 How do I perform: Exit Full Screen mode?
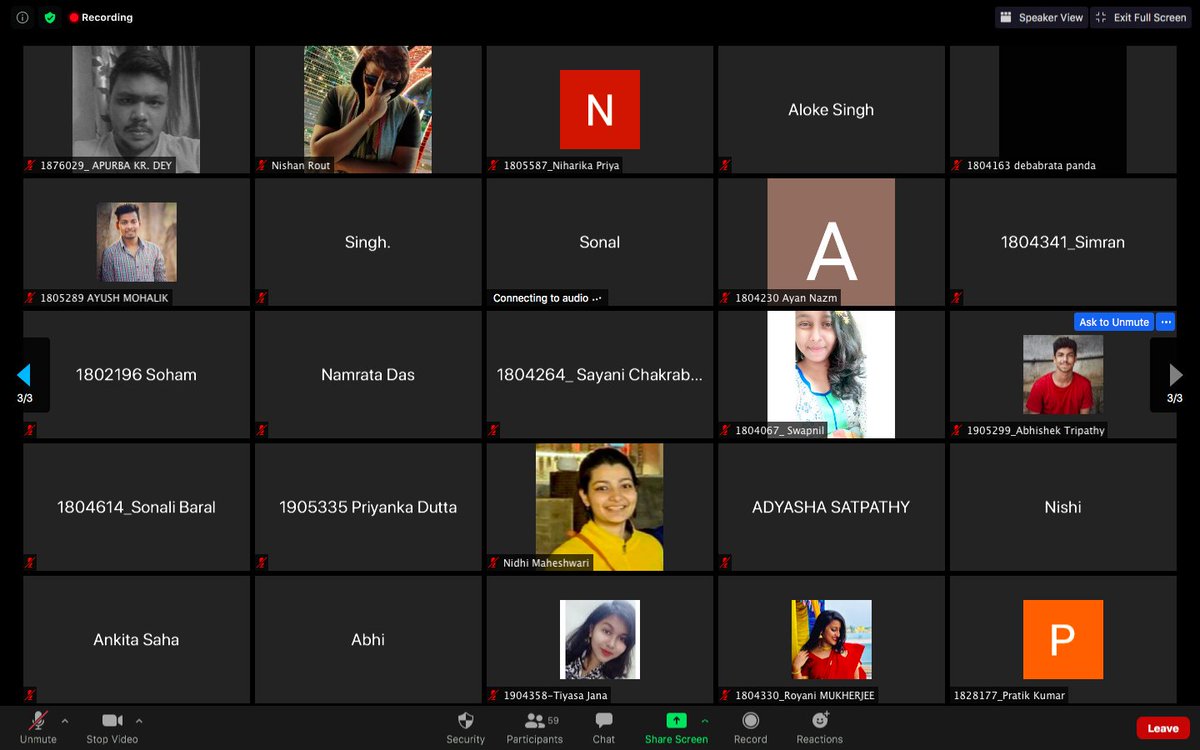pos(1140,18)
